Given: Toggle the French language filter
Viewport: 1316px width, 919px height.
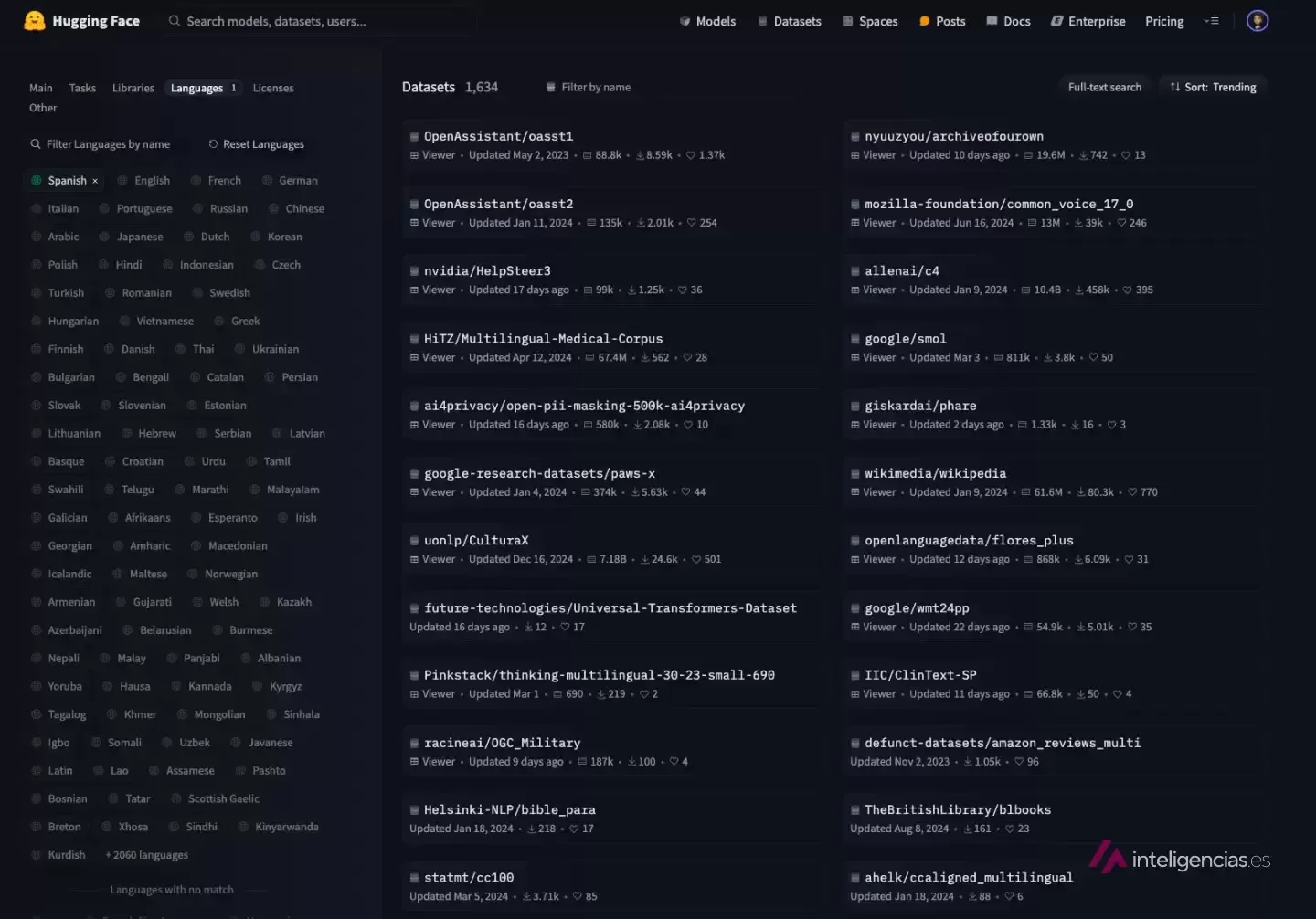Looking at the screenshot, I should 216,181.
